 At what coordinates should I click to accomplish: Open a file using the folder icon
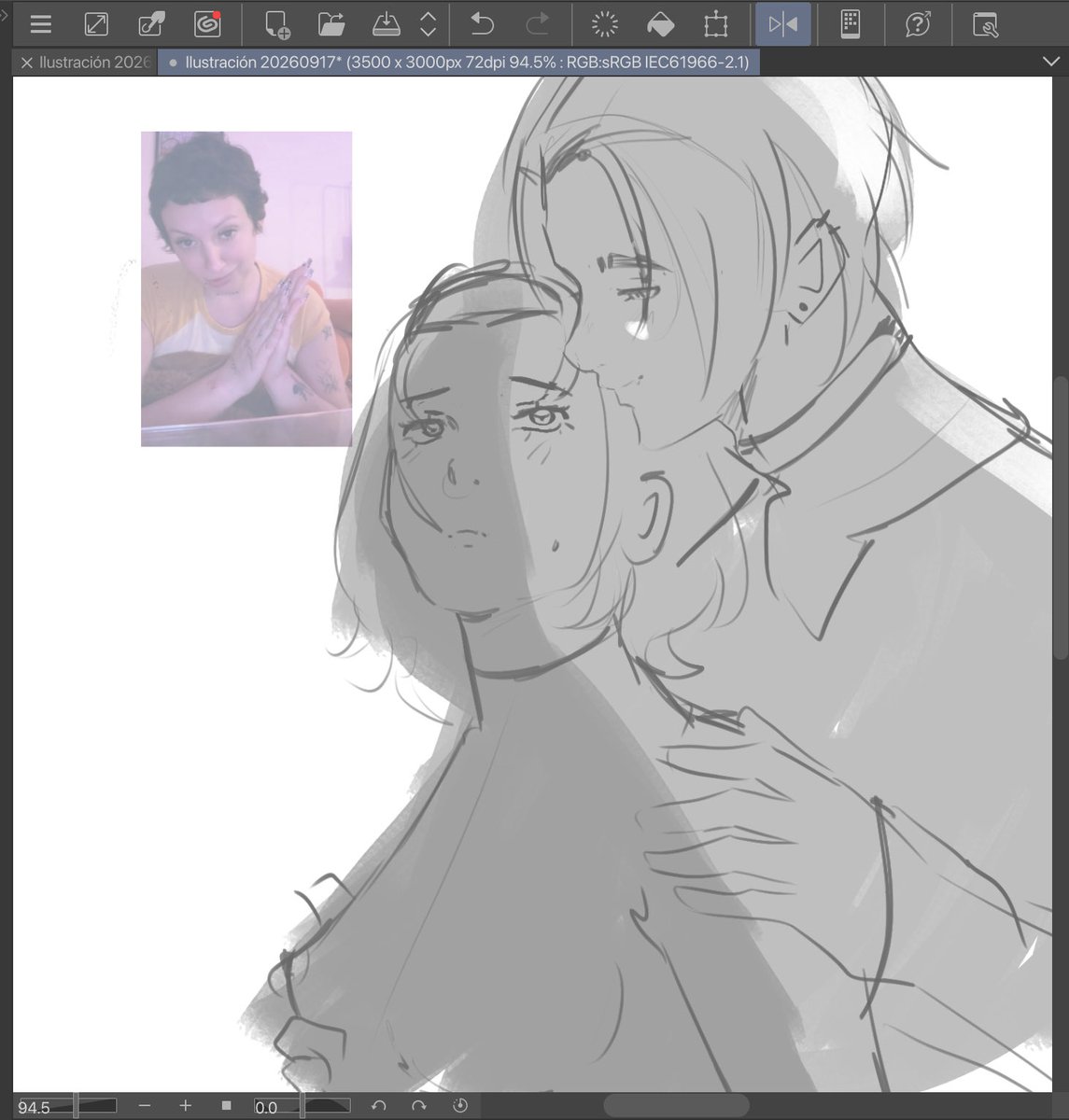331,24
